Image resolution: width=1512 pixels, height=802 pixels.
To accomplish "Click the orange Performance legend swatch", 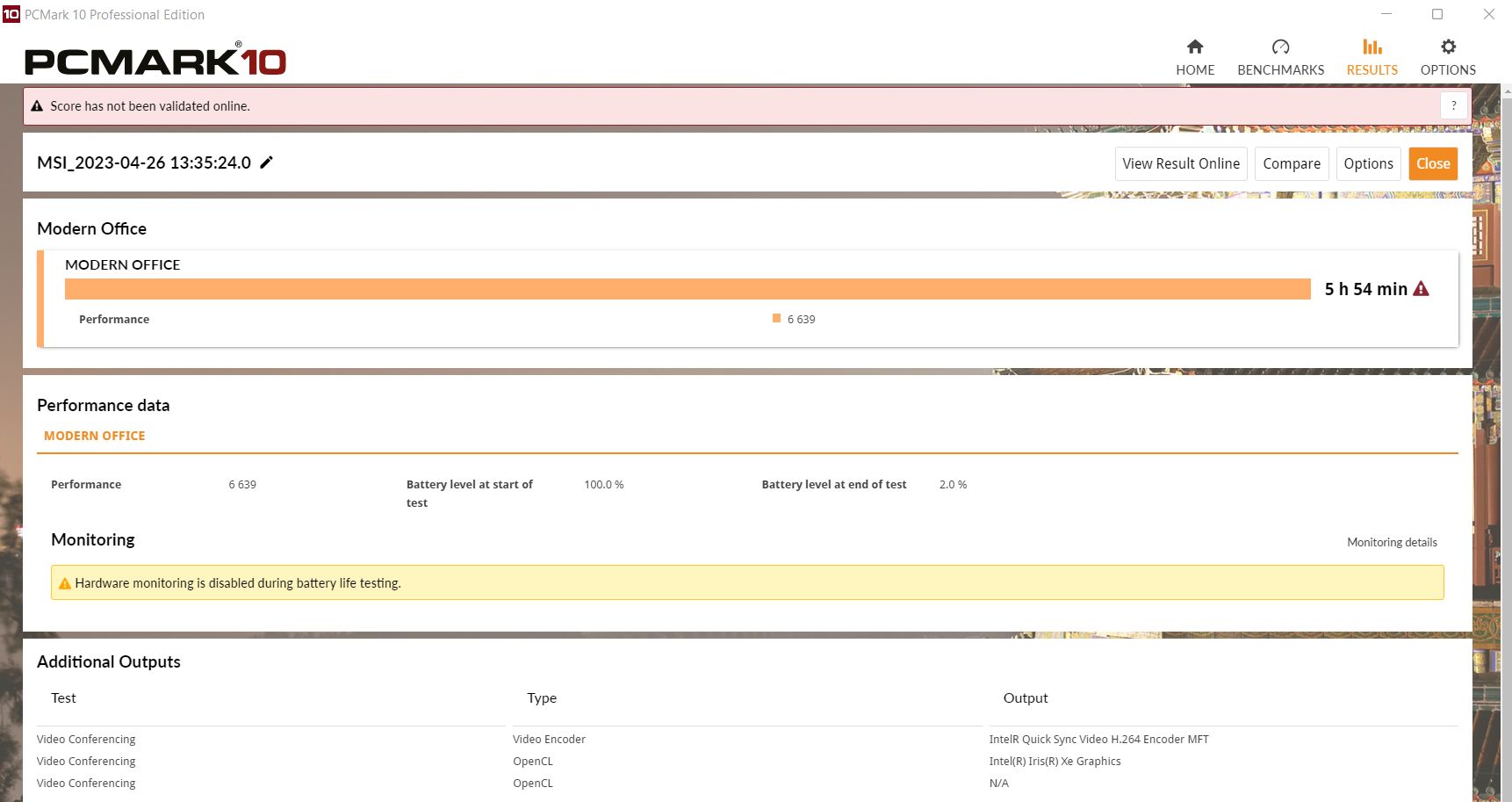I will [x=776, y=318].
